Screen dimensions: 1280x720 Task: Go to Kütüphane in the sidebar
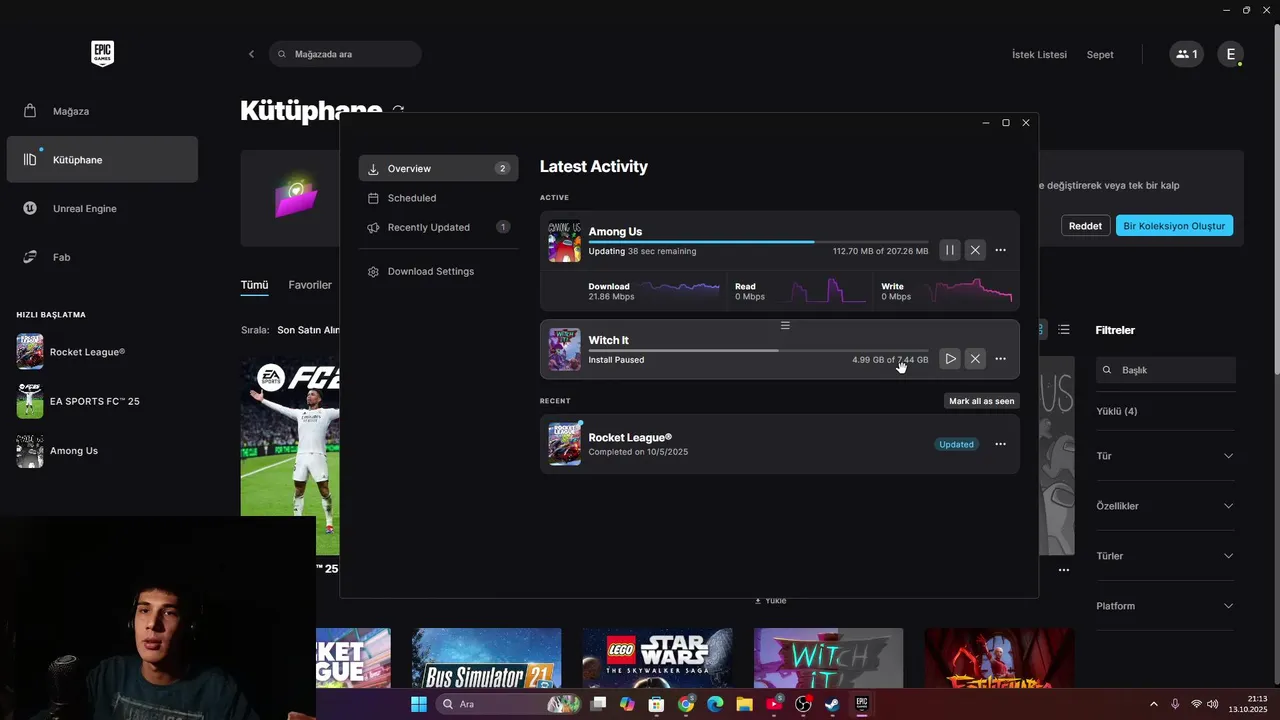pos(102,160)
